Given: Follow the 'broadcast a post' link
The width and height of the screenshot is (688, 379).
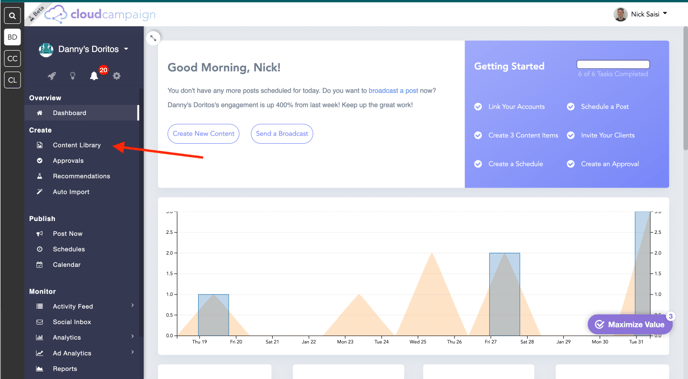Looking at the screenshot, I should click(393, 90).
